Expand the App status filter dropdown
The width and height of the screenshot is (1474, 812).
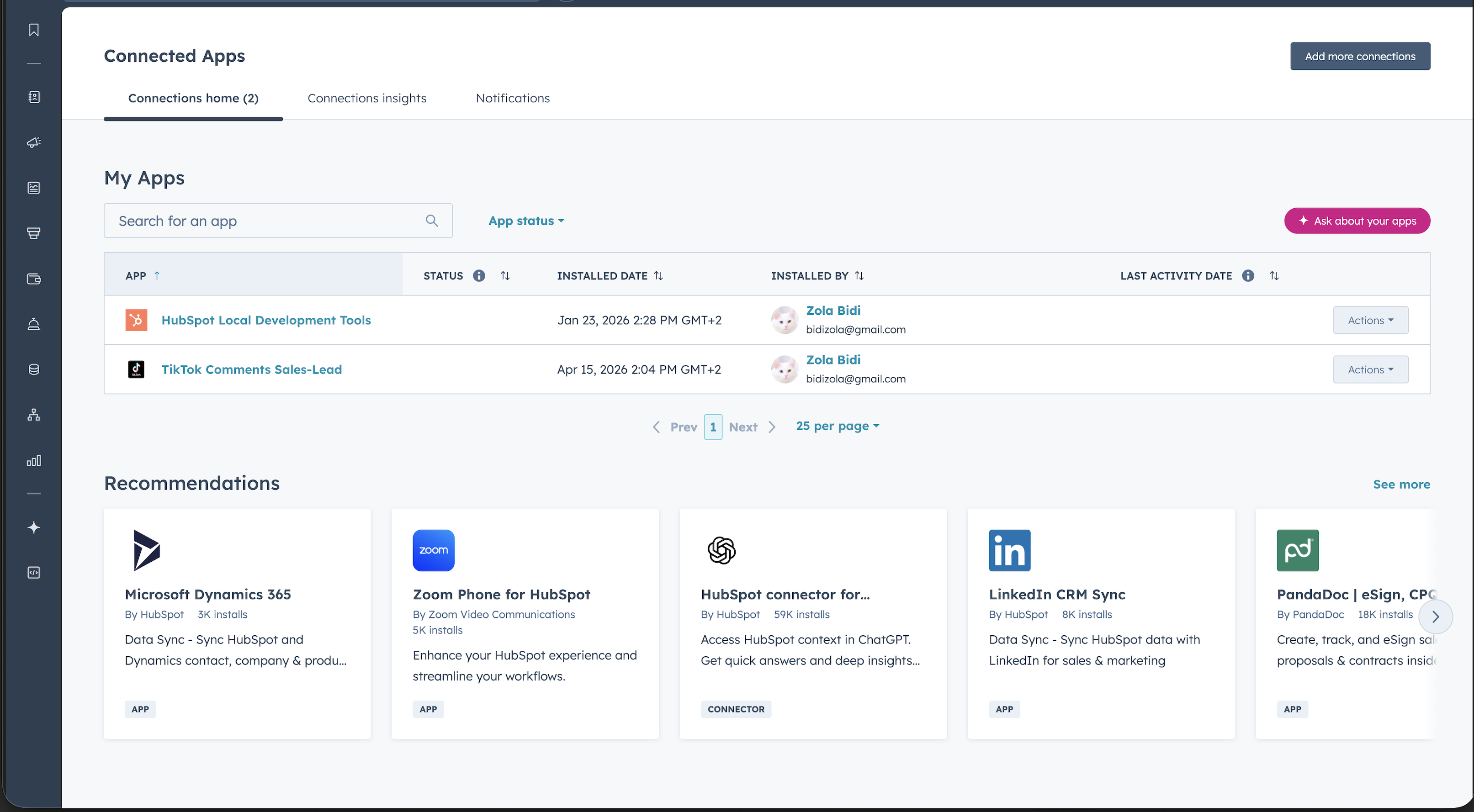click(526, 221)
